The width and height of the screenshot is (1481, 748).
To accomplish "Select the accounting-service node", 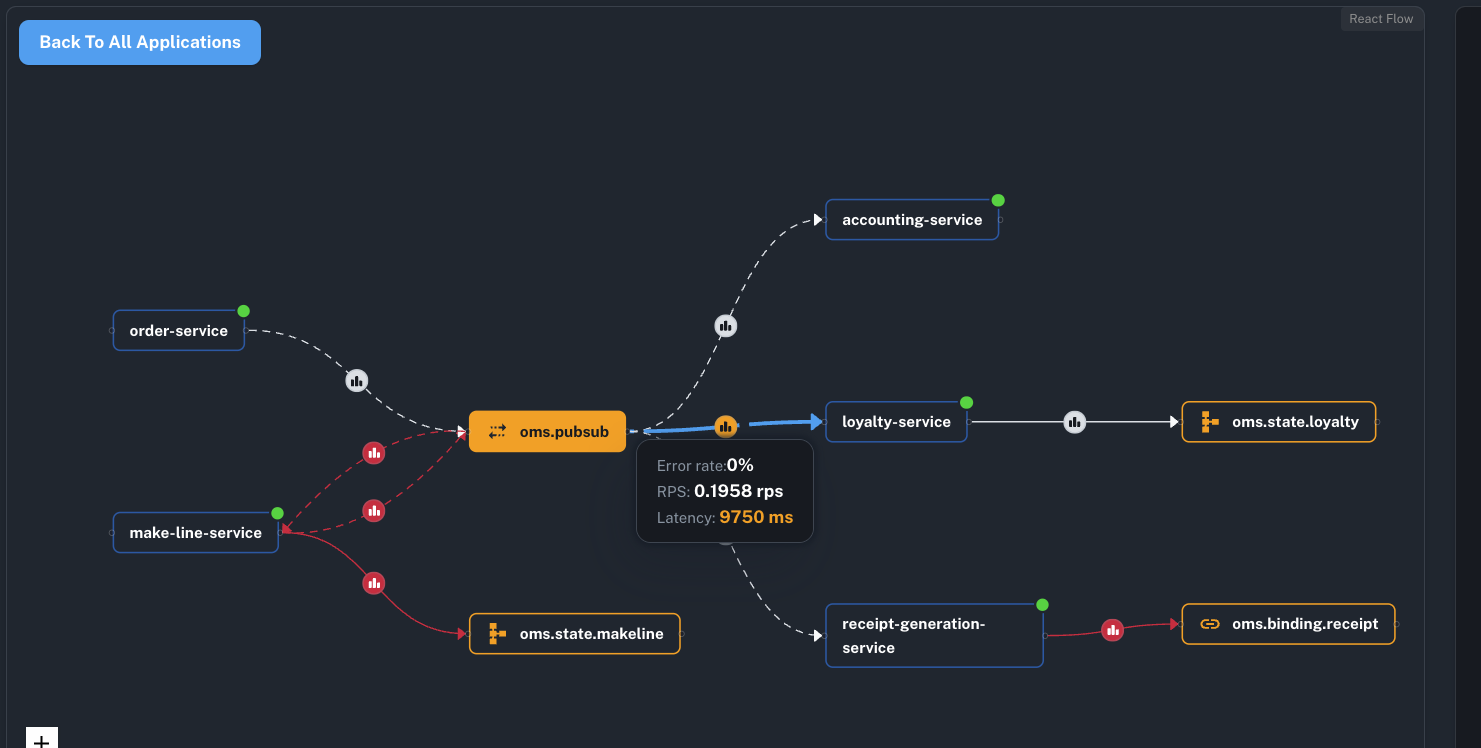I will coord(911,220).
